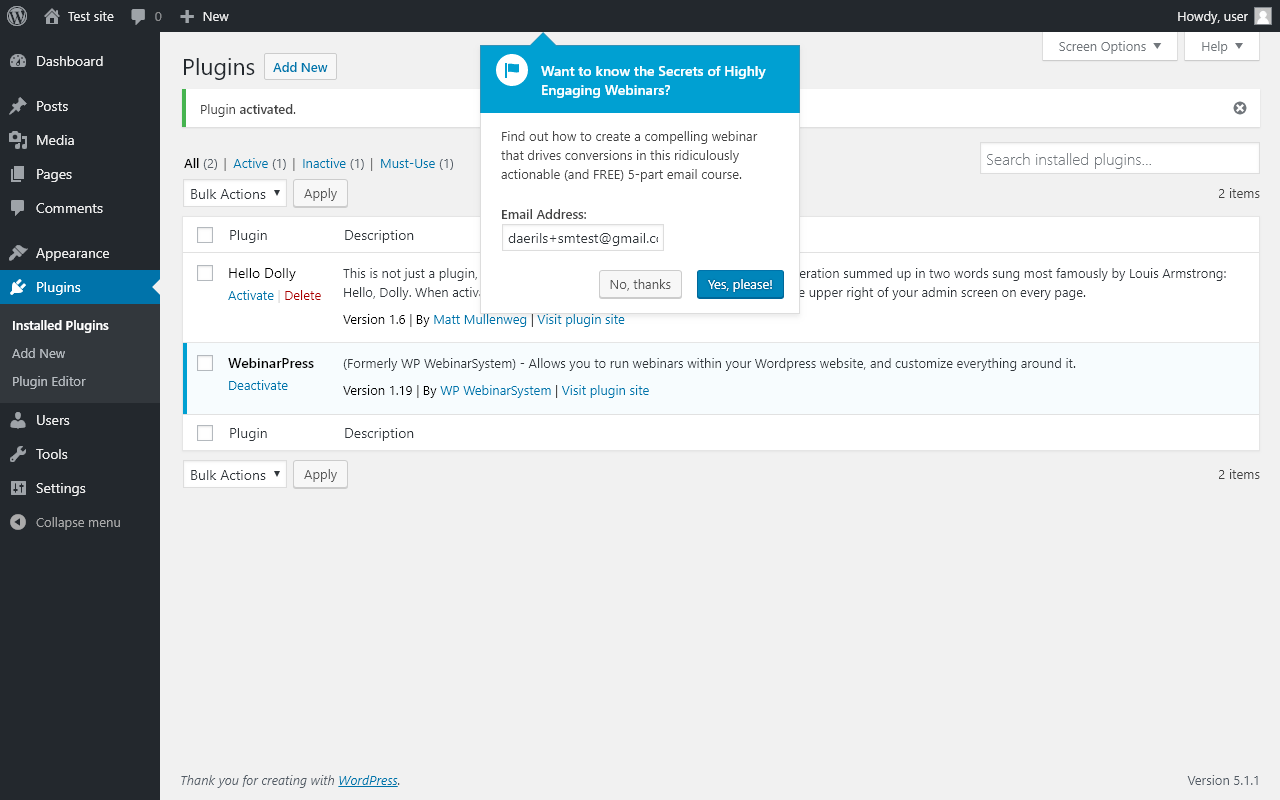Click the Appearance paintbrush icon
Image resolution: width=1280 pixels, height=800 pixels.
18,253
